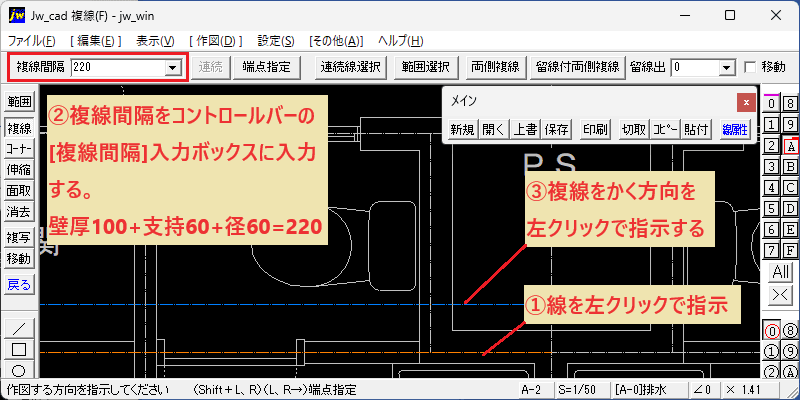Viewport: 800px width, 400px height.
Task: Open the ファイル(F) menu
Action: (x=32, y=41)
